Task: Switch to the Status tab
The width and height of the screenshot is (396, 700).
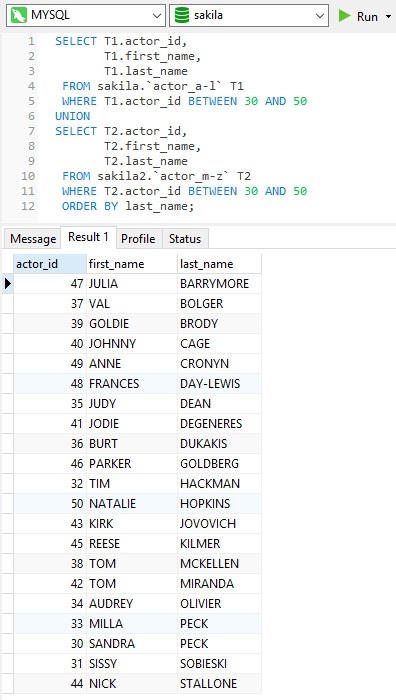Action: 185,239
